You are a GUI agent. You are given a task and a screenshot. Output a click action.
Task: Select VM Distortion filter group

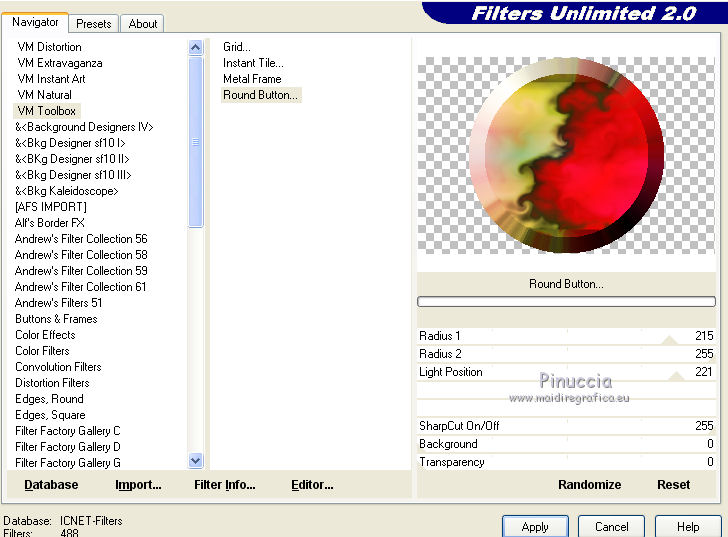(x=49, y=47)
